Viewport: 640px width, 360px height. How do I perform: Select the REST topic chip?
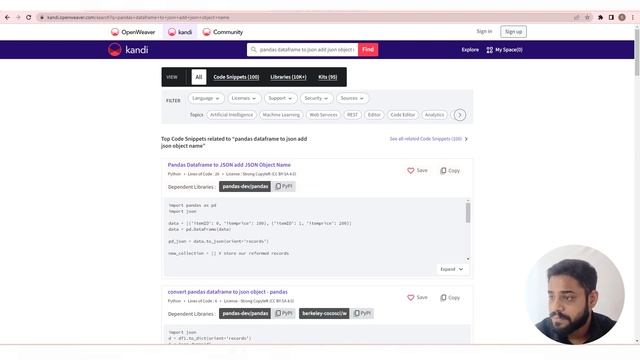(352, 115)
